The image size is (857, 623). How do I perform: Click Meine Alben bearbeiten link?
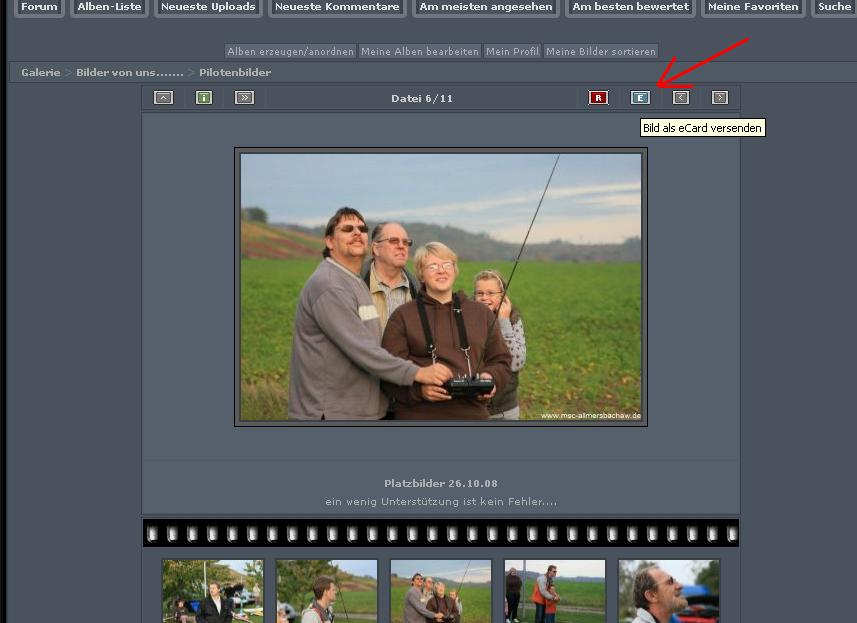pyautogui.click(x=420, y=51)
